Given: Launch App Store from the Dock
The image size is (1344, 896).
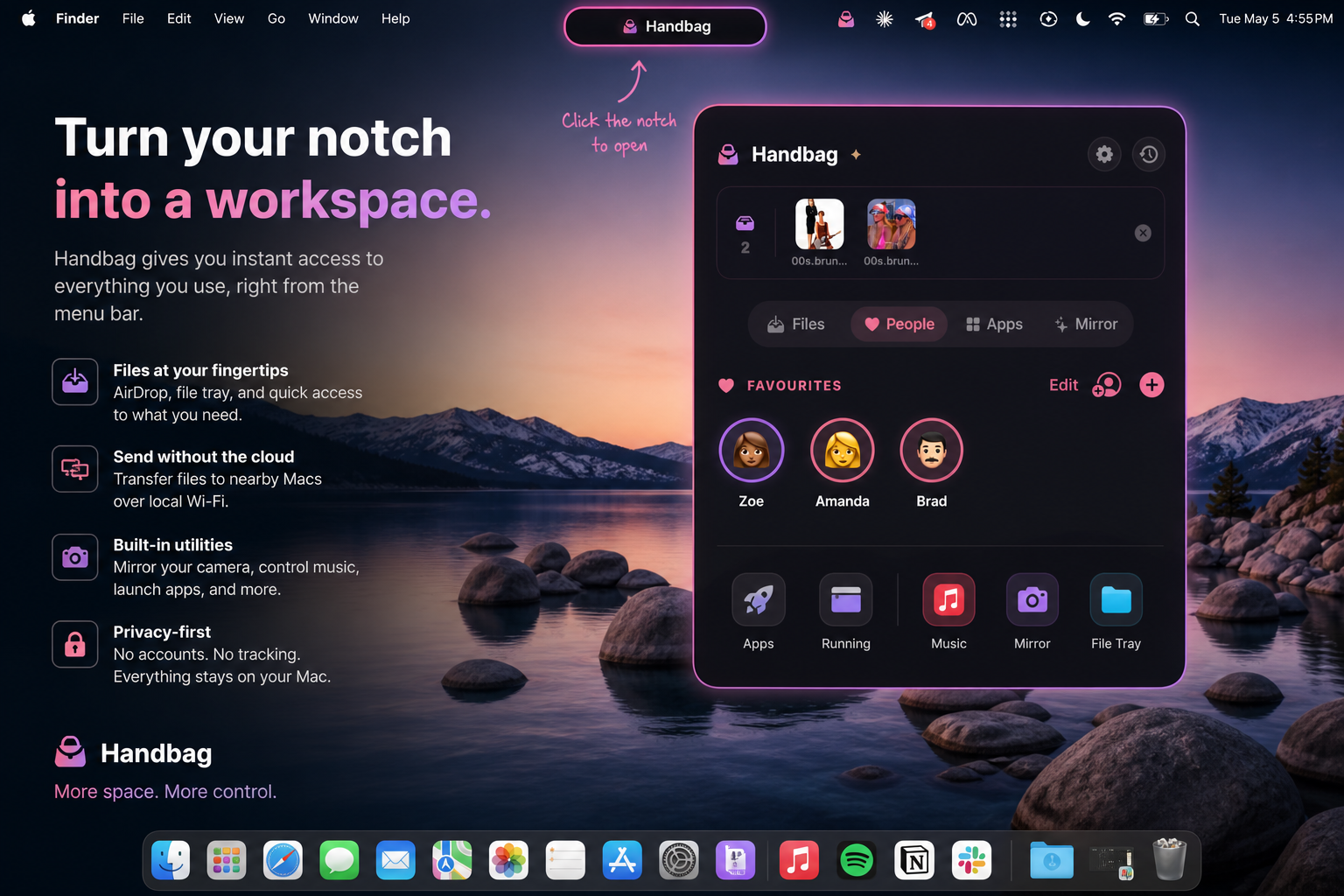Looking at the screenshot, I should pyautogui.click(x=622, y=861).
